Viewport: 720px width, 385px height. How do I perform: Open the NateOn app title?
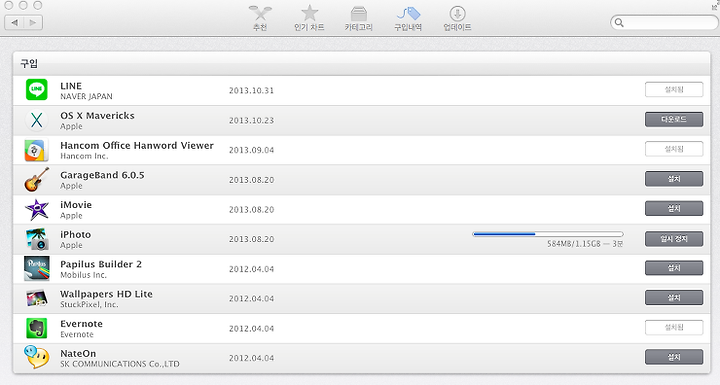(x=78, y=354)
